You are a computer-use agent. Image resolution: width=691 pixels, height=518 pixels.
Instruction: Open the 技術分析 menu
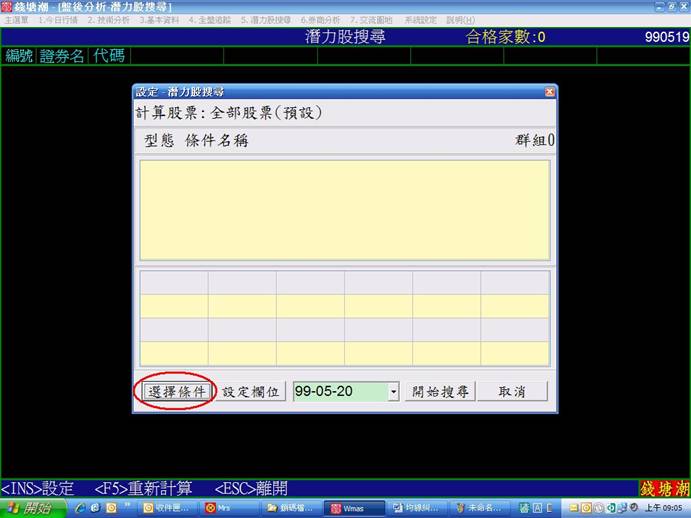[108, 20]
